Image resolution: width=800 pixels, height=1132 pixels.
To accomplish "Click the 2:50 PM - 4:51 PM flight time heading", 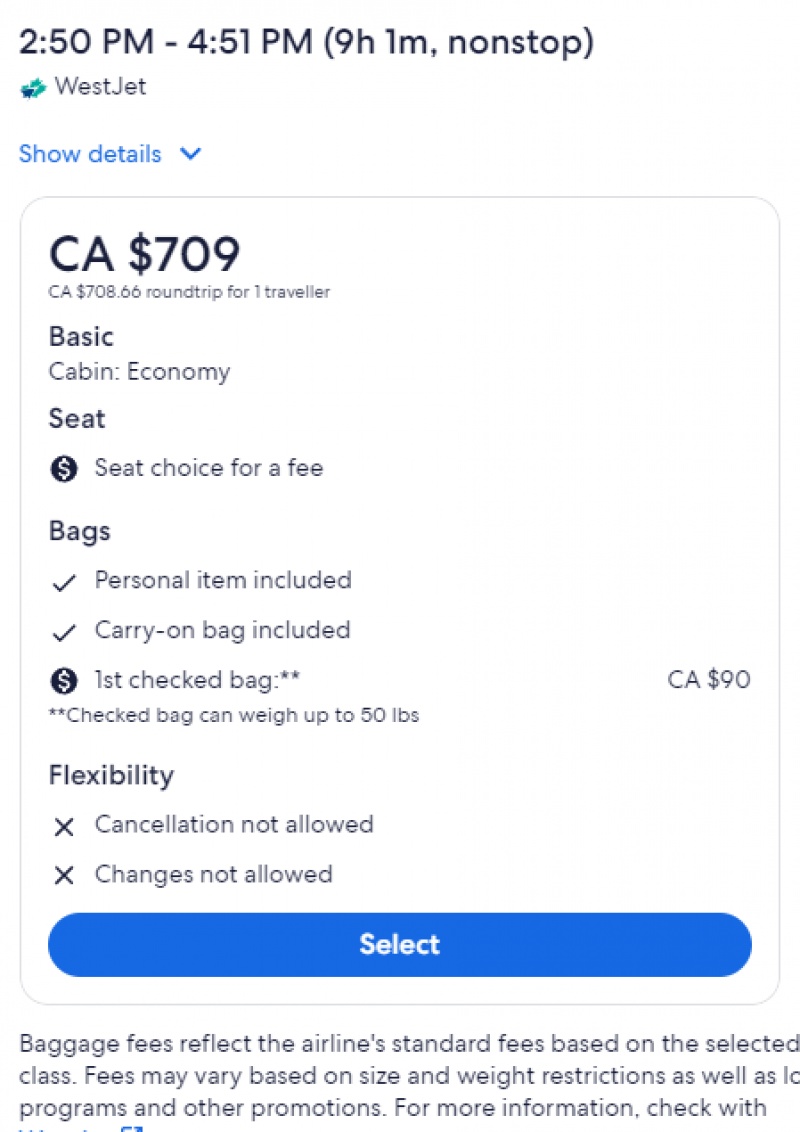I will pos(306,41).
